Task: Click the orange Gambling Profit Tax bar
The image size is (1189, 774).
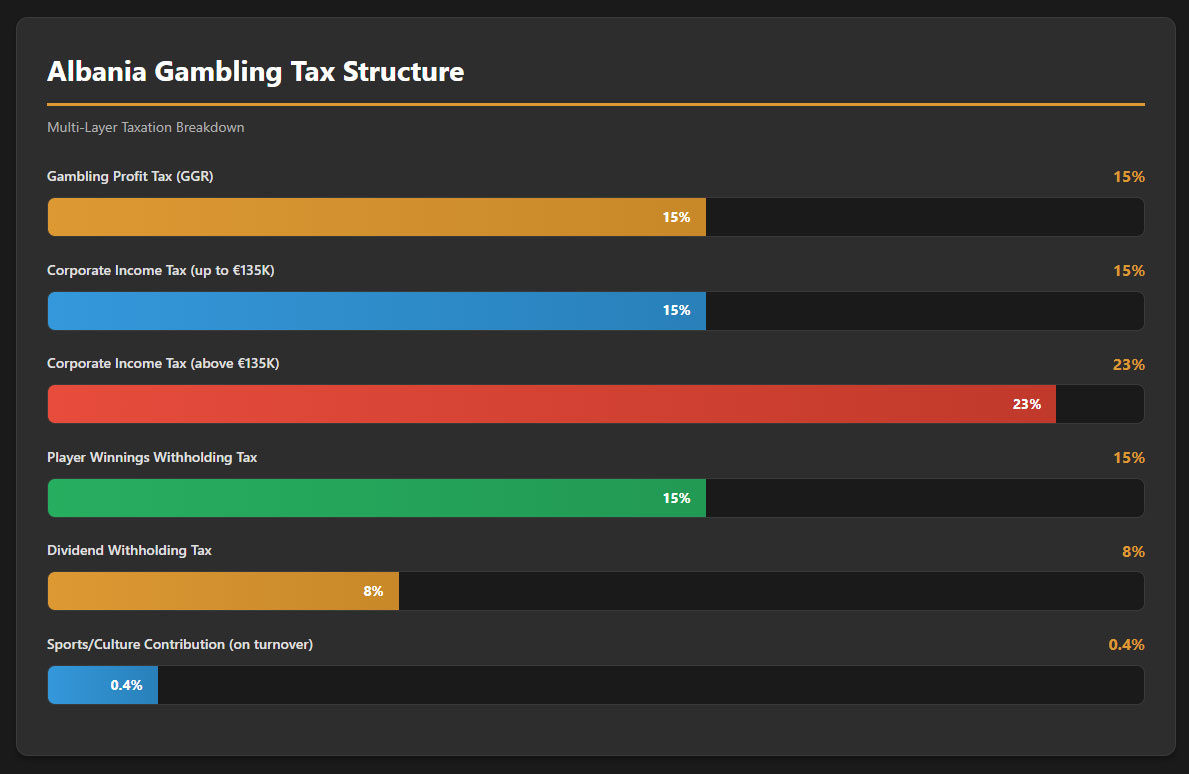Action: (376, 217)
